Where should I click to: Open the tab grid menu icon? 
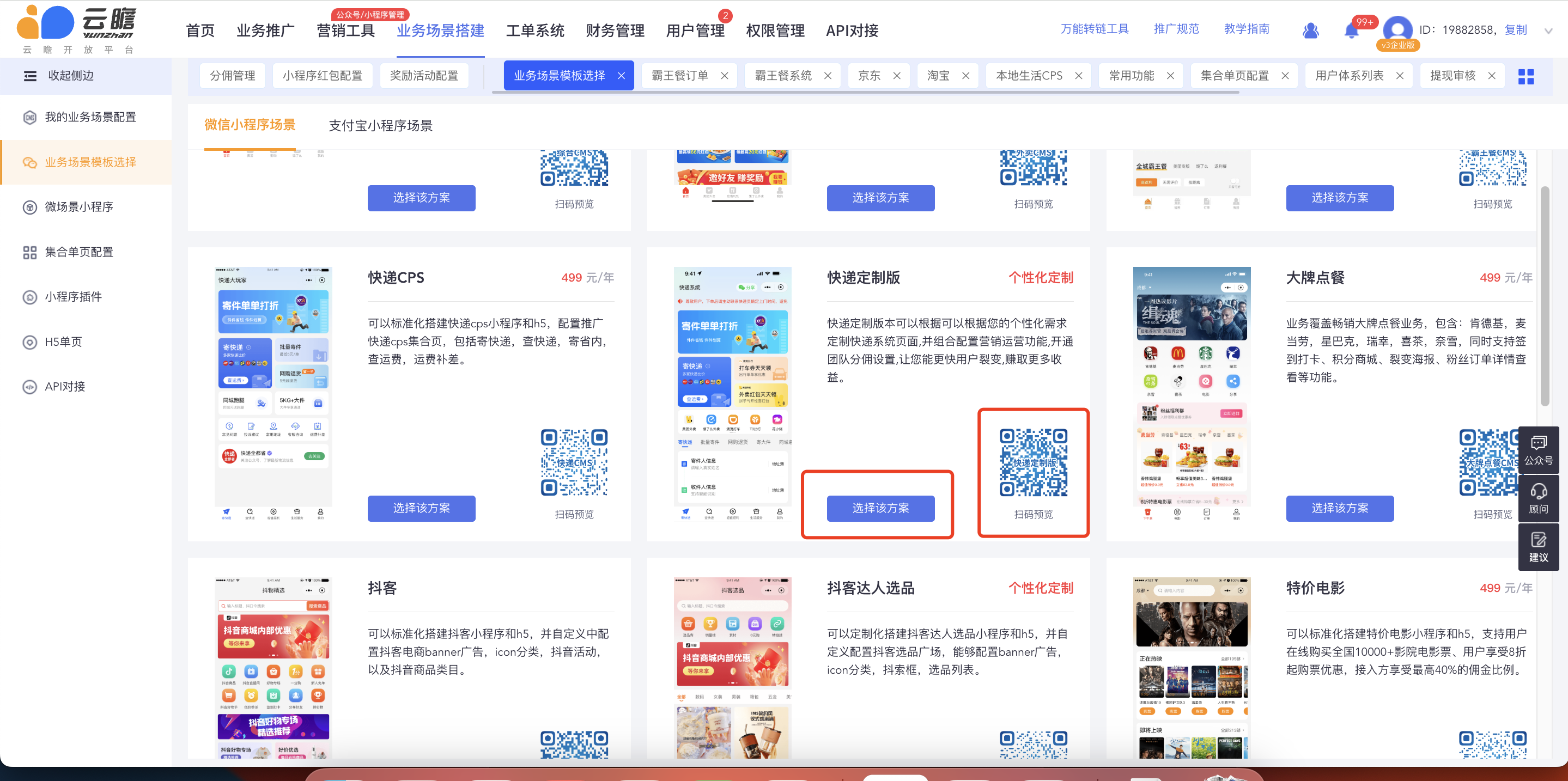pyautogui.click(x=1526, y=77)
